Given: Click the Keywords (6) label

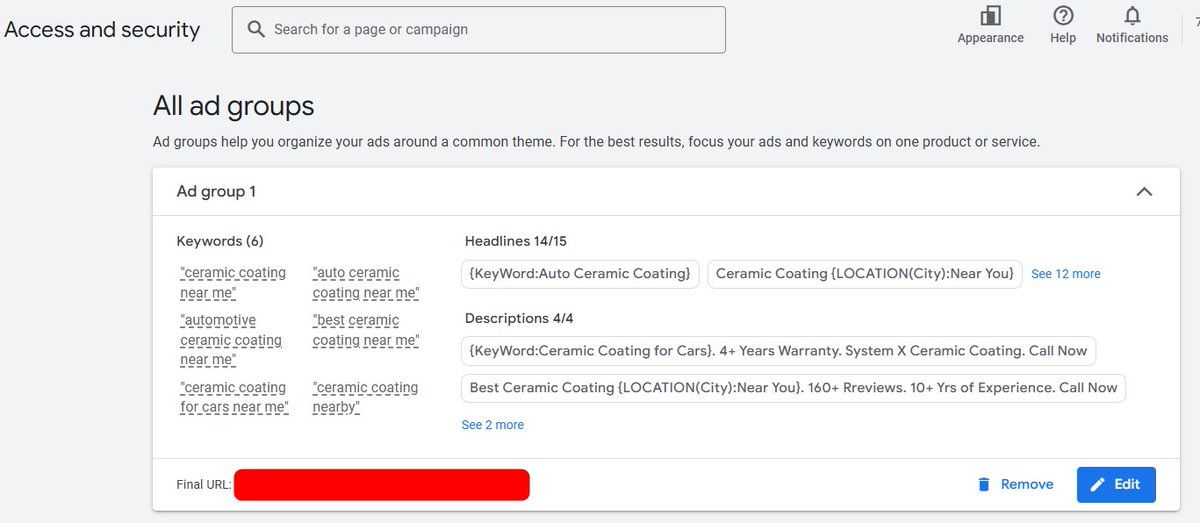Looking at the screenshot, I should pos(220,241).
